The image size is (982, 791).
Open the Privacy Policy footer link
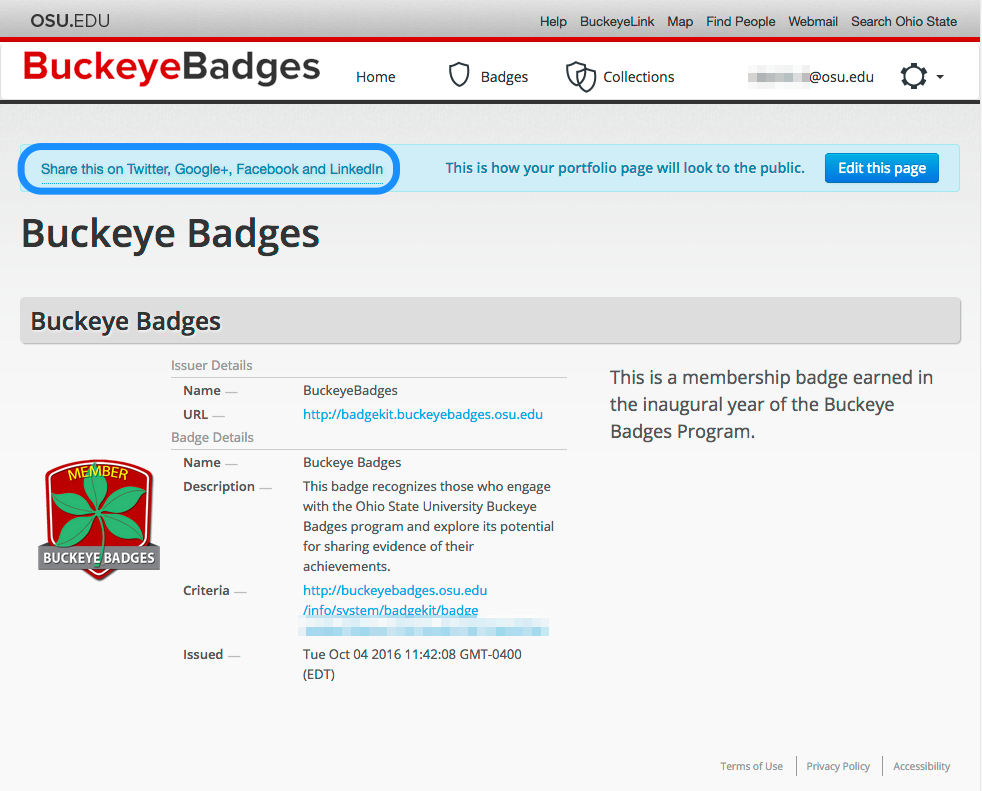click(x=838, y=766)
